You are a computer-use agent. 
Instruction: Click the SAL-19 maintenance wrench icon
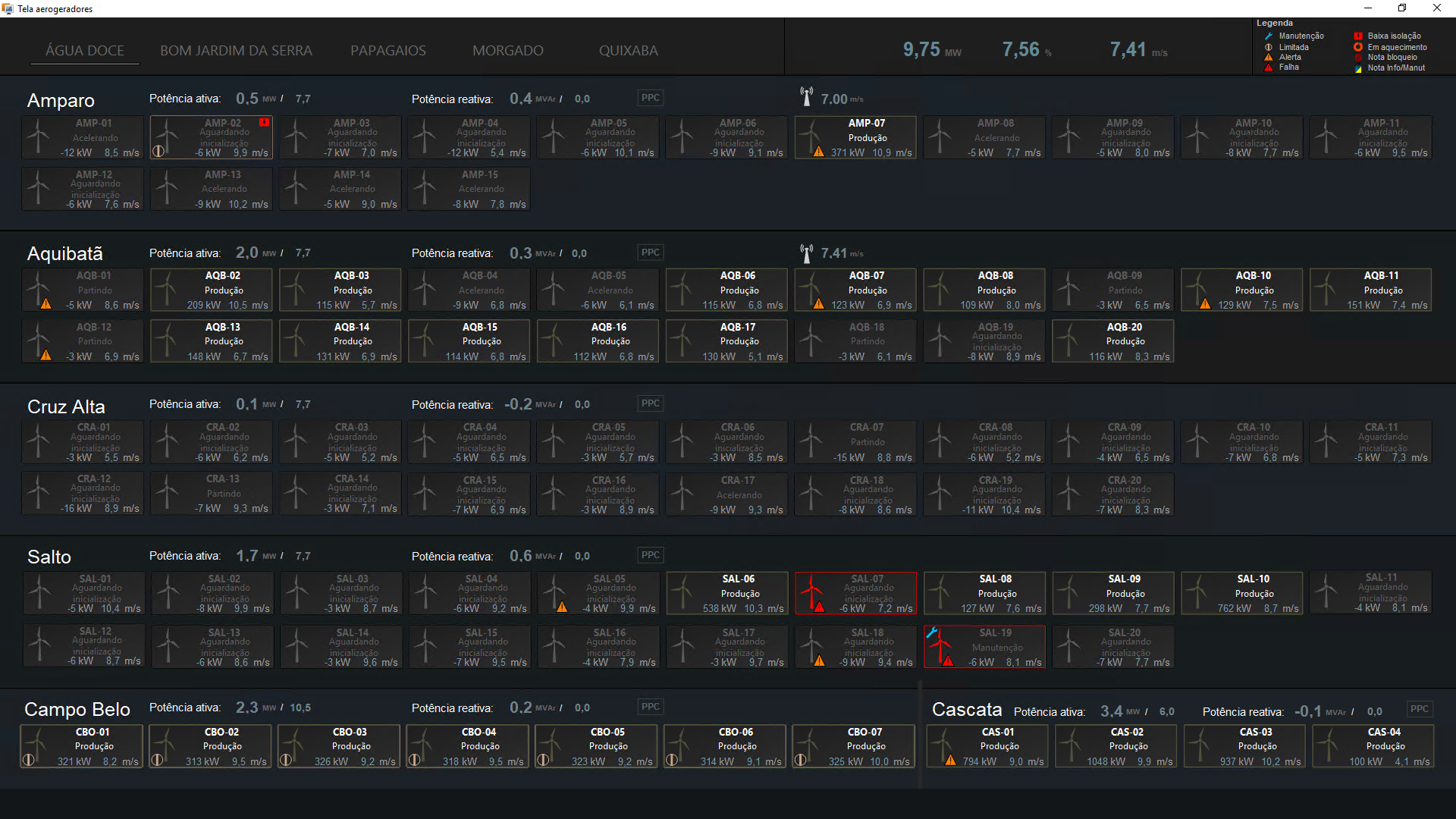[933, 632]
